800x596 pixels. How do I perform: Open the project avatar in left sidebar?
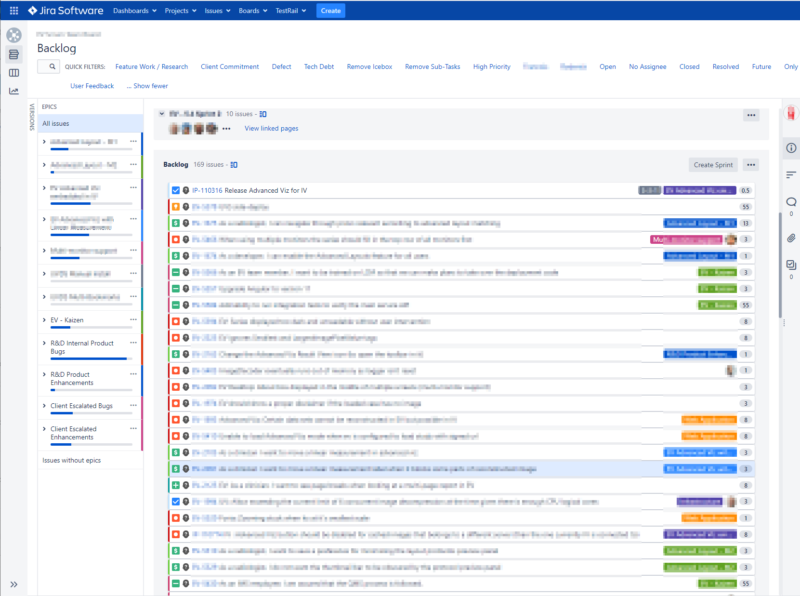pos(14,35)
